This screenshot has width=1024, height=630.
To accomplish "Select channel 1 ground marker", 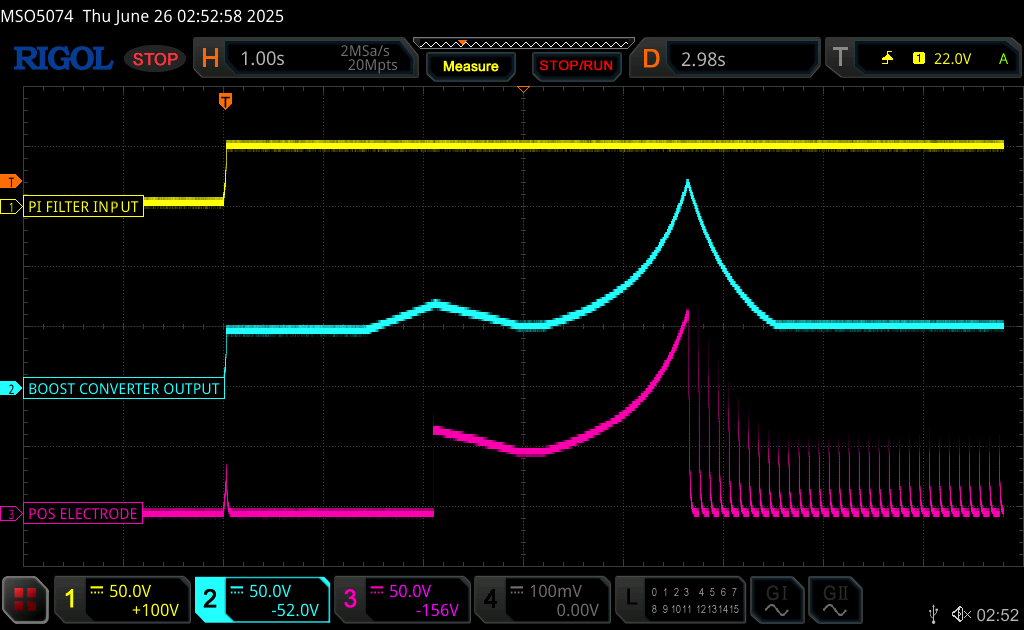I will point(11,207).
